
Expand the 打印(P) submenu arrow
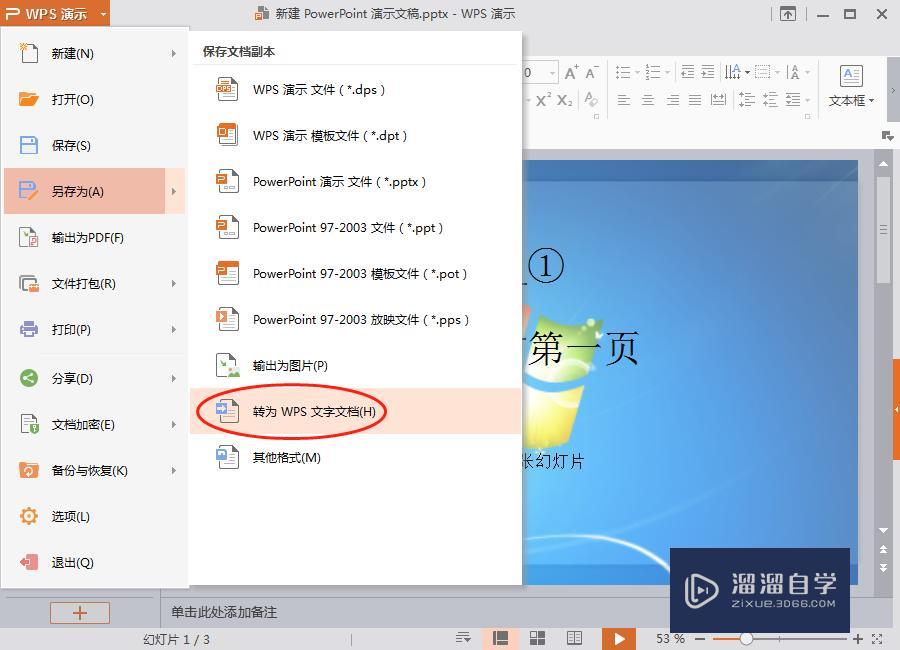(x=173, y=329)
